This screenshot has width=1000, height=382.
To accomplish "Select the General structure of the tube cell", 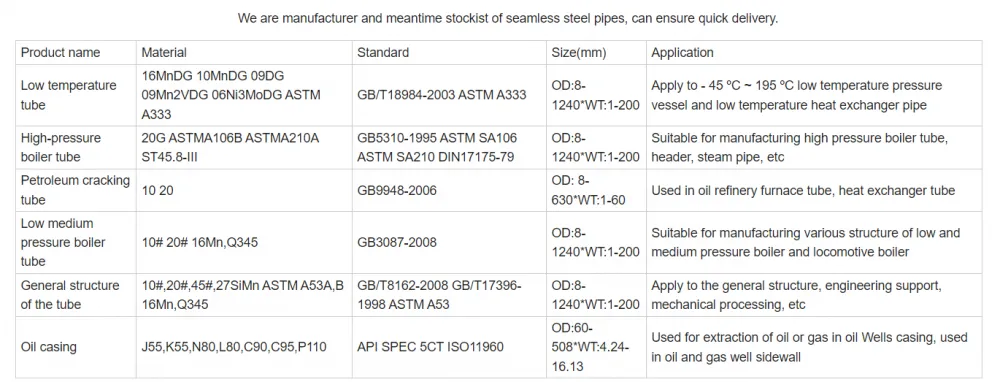I will coord(76,295).
